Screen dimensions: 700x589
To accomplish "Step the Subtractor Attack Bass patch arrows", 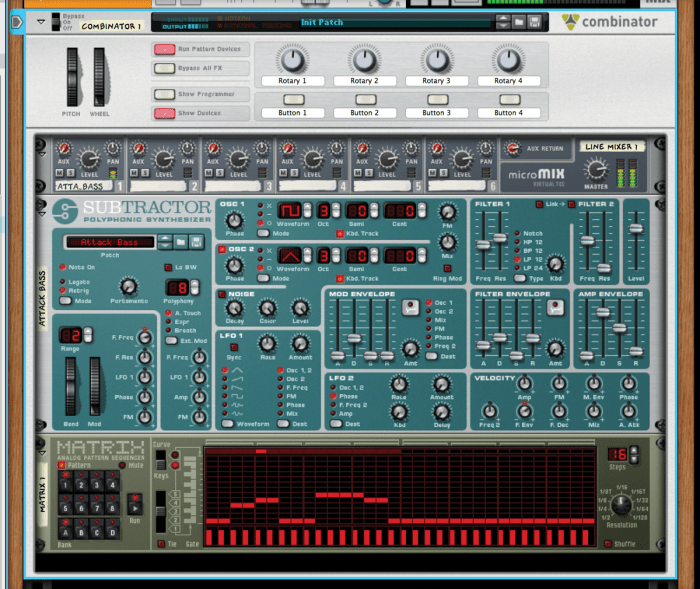I will coord(165,242).
